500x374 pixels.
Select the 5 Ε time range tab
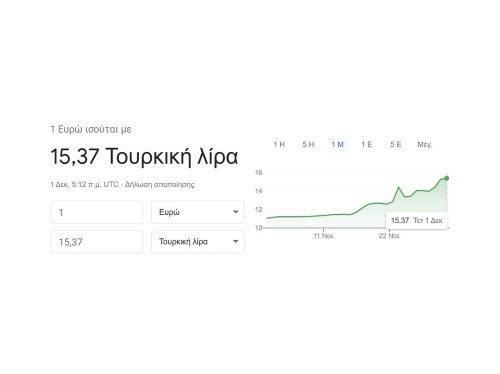(x=396, y=144)
